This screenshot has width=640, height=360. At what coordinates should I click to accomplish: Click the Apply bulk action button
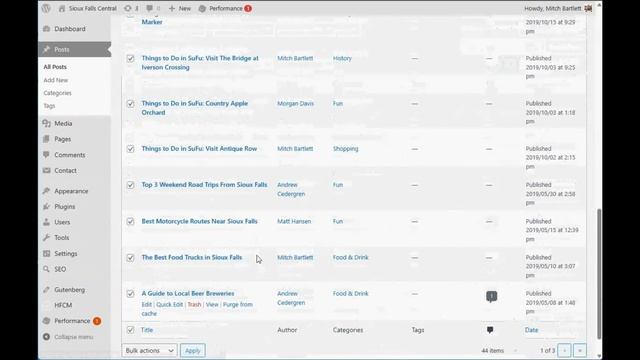pos(193,351)
